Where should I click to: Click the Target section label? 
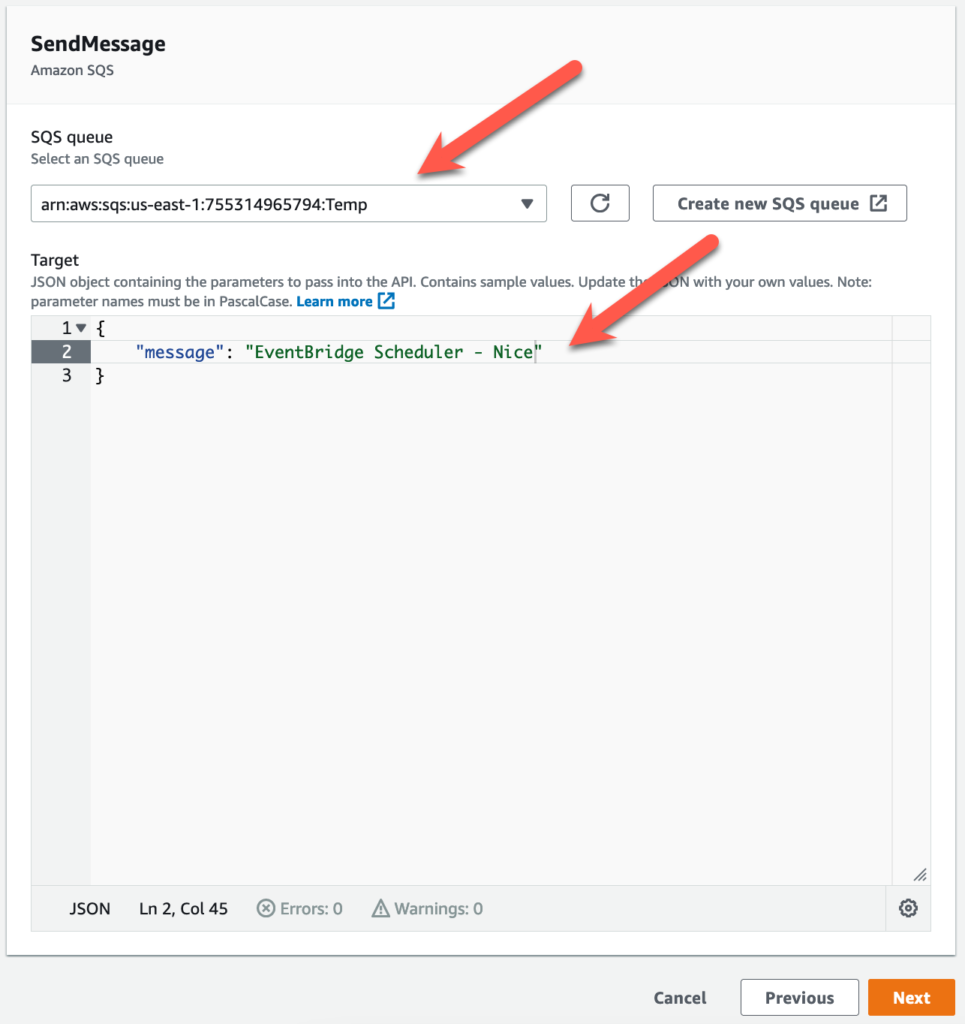click(x=55, y=260)
